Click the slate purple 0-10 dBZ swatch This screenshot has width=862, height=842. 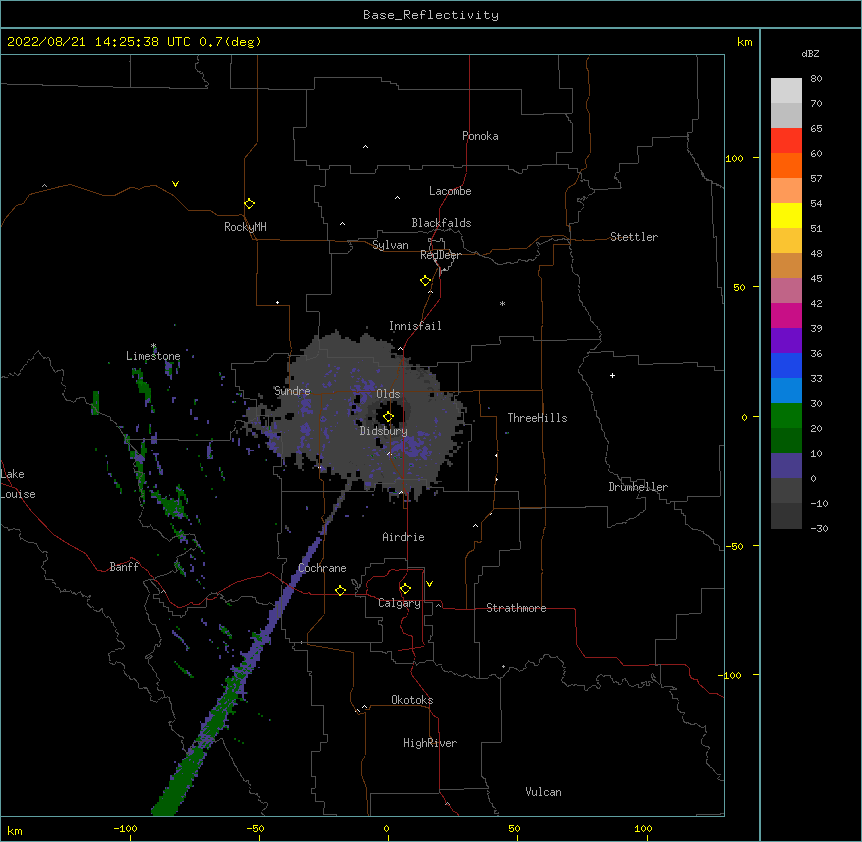[x=786, y=466]
